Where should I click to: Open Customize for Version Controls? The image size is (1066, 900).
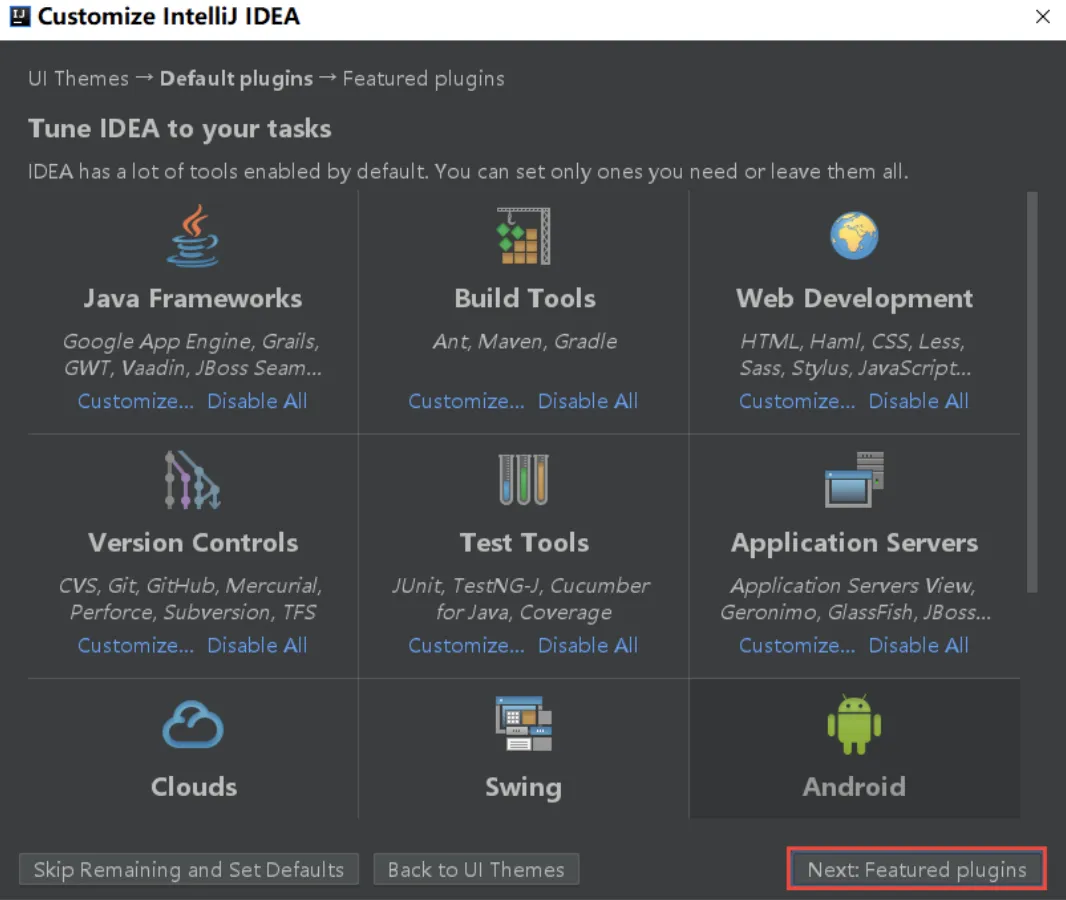click(135, 645)
